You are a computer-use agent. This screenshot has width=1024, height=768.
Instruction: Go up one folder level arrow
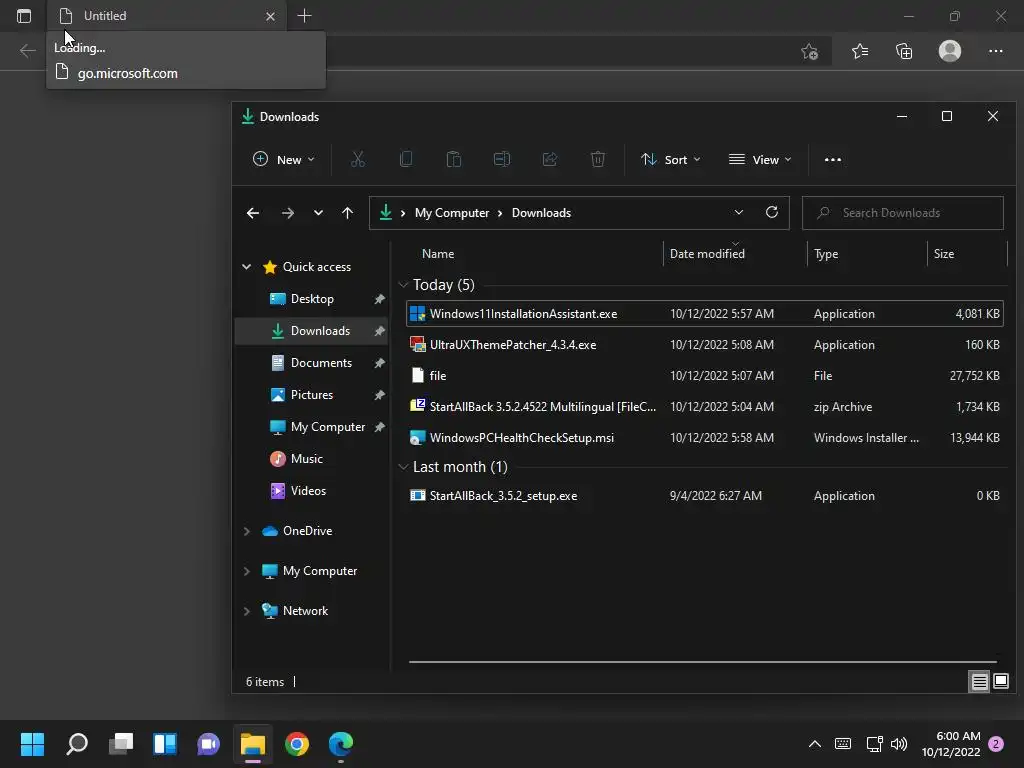point(347,213)
